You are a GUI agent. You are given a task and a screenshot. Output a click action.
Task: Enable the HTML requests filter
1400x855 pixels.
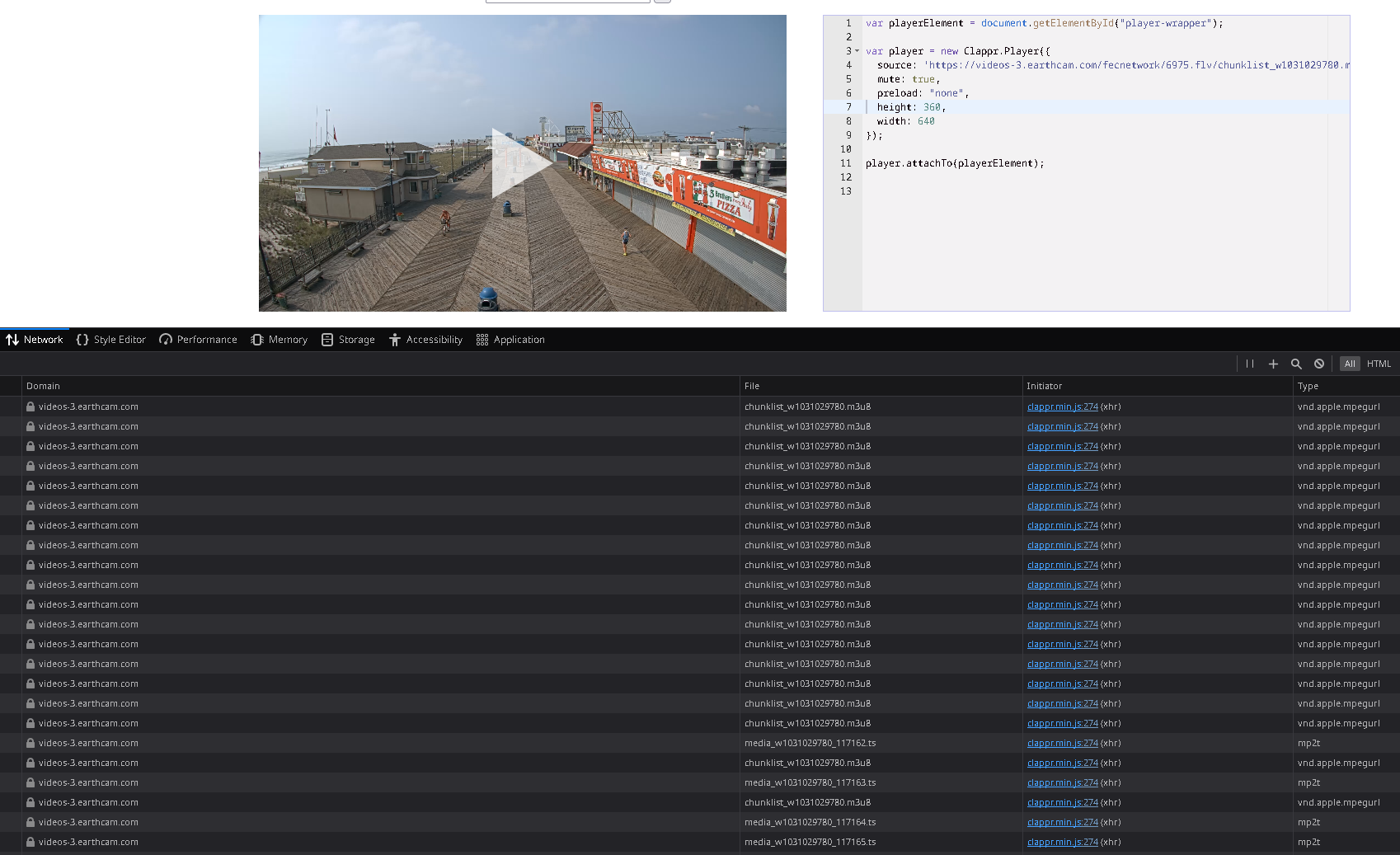(1379, 364)
